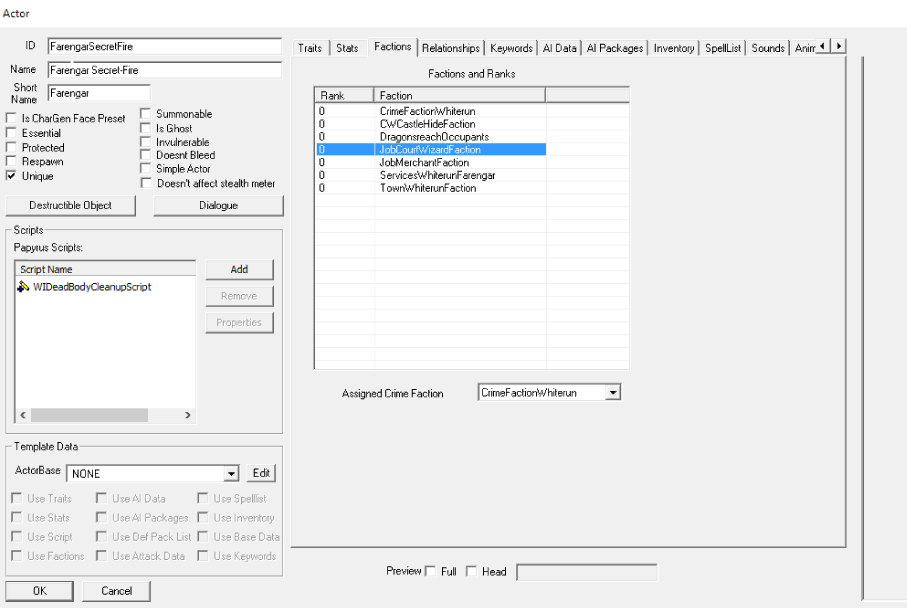
Task: Open the AI Packages tab
Action: point(615,48)
